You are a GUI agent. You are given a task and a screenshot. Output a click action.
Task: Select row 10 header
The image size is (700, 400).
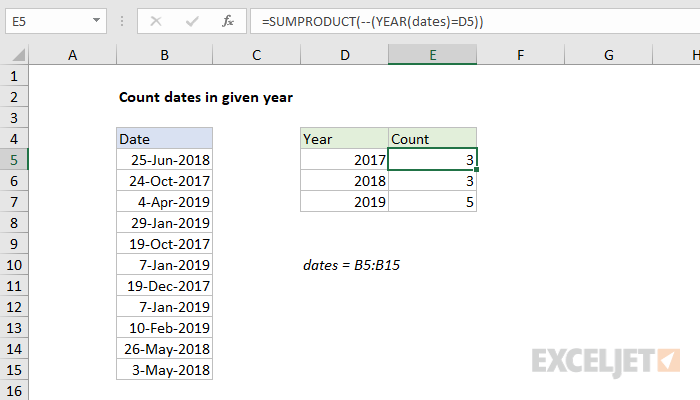pyautogui.click(x=14, y=265)
